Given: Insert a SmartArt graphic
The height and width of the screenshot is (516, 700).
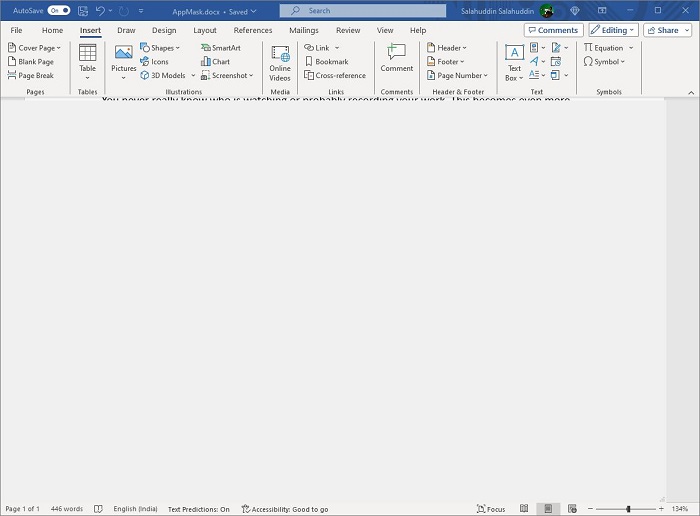Looking at the screenshot, I should point(221,48).
